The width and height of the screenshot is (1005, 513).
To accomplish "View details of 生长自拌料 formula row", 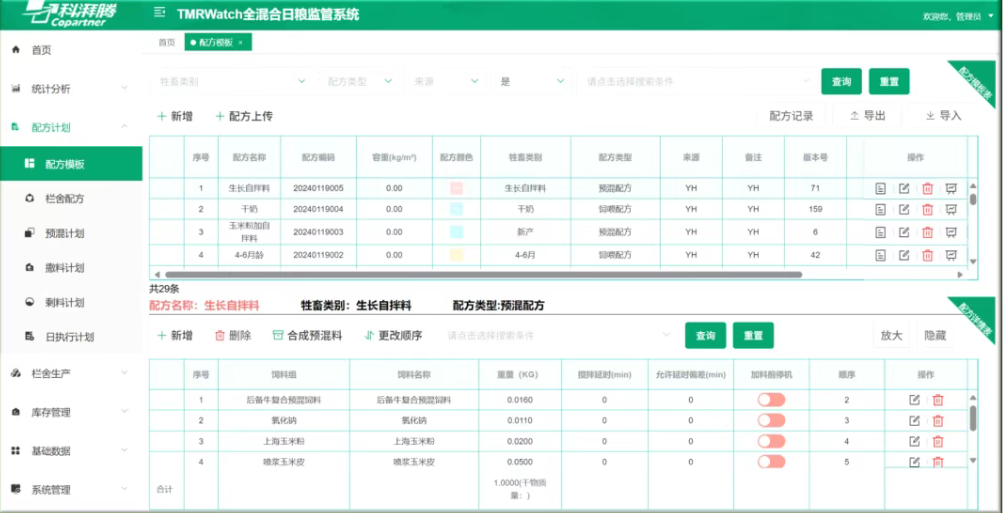I will [x=880, y=188].
